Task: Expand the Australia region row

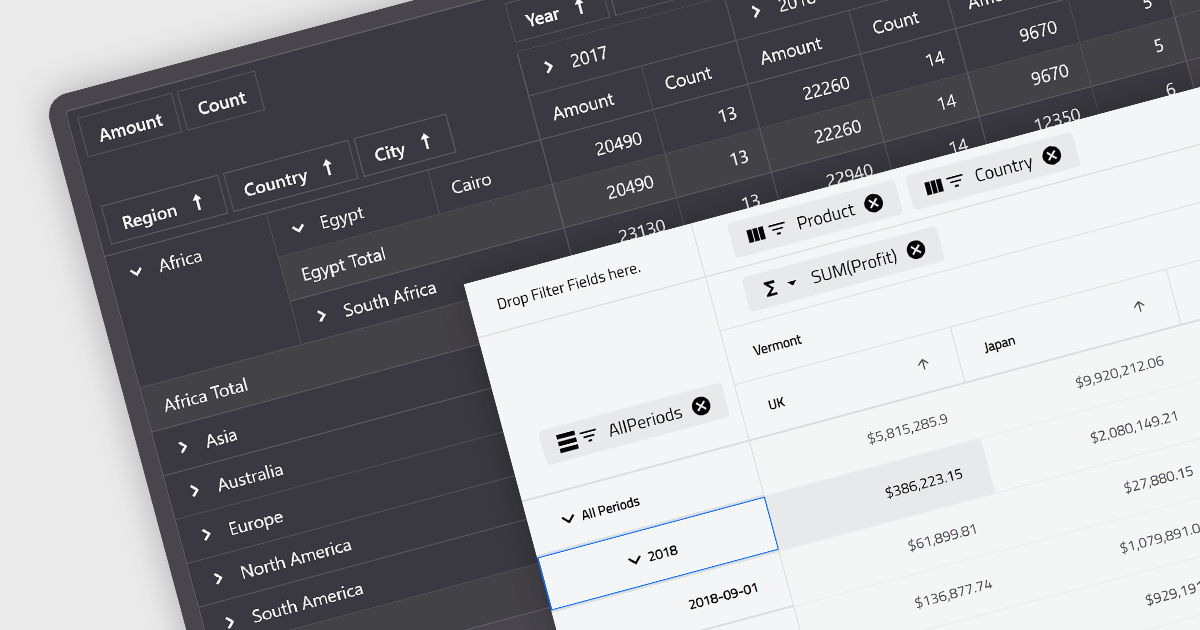Action: pos(195,490)
